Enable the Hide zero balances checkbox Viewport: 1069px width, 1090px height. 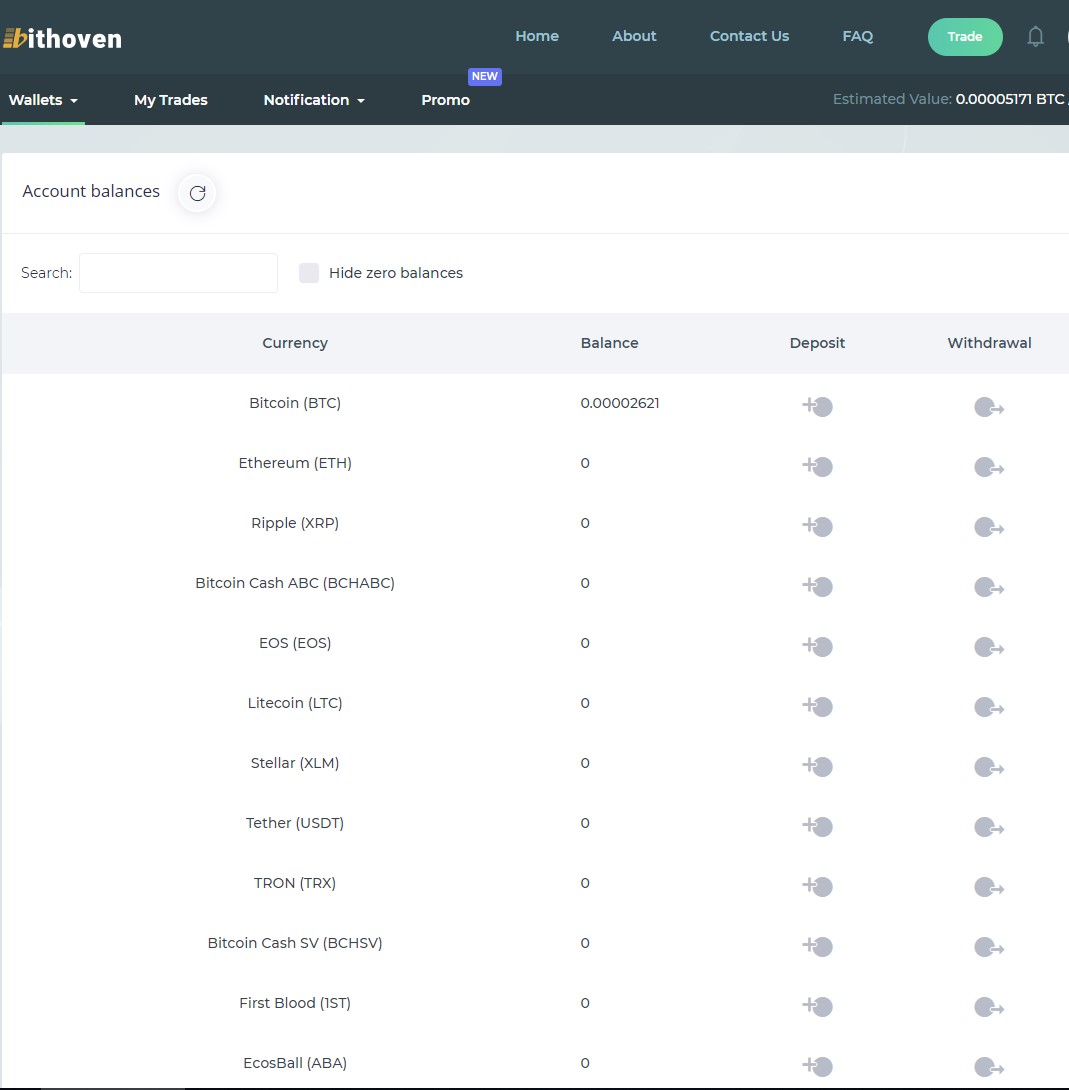[309, 273]
